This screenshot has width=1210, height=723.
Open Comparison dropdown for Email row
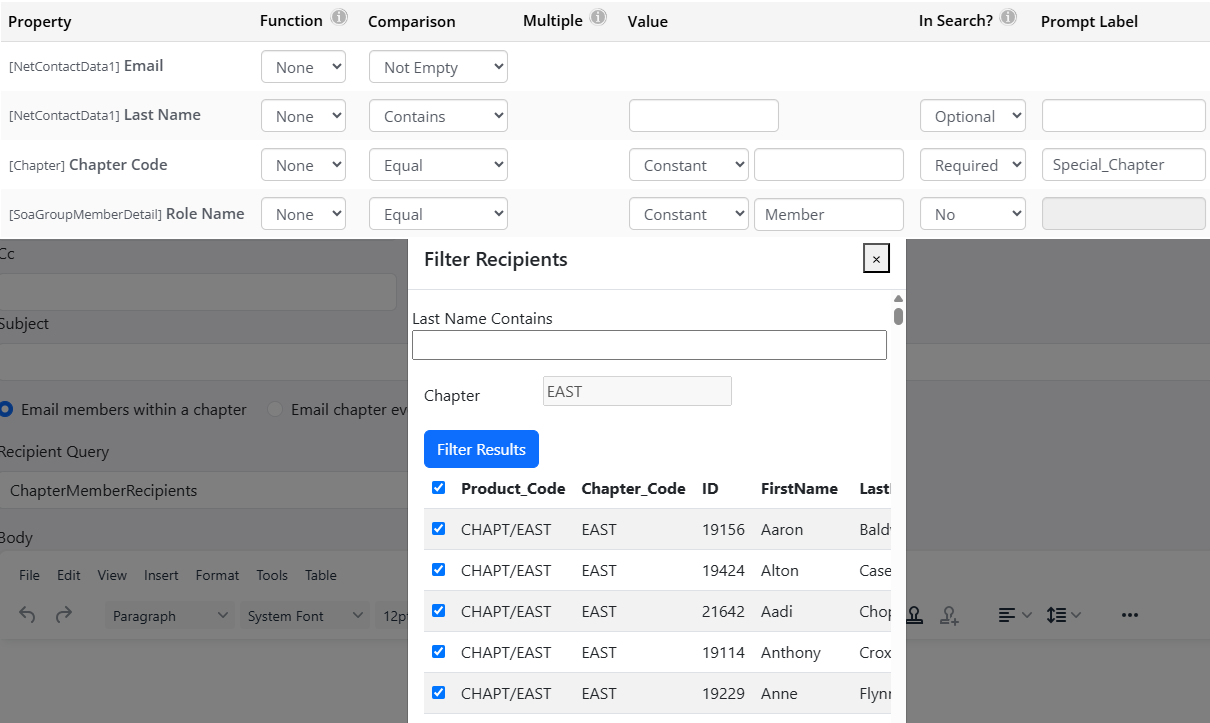click(438, 67)
